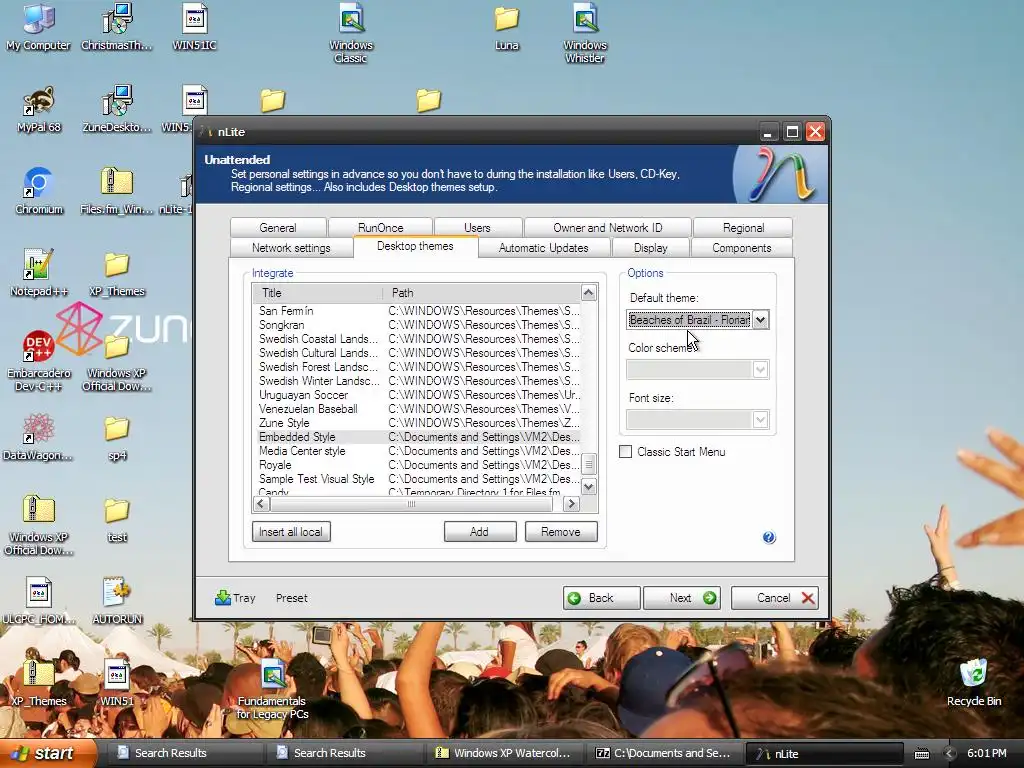The height and width of the screenshot is (768, 1024).
Task: Open the Regional tab
Action: (x=743, y=227)
